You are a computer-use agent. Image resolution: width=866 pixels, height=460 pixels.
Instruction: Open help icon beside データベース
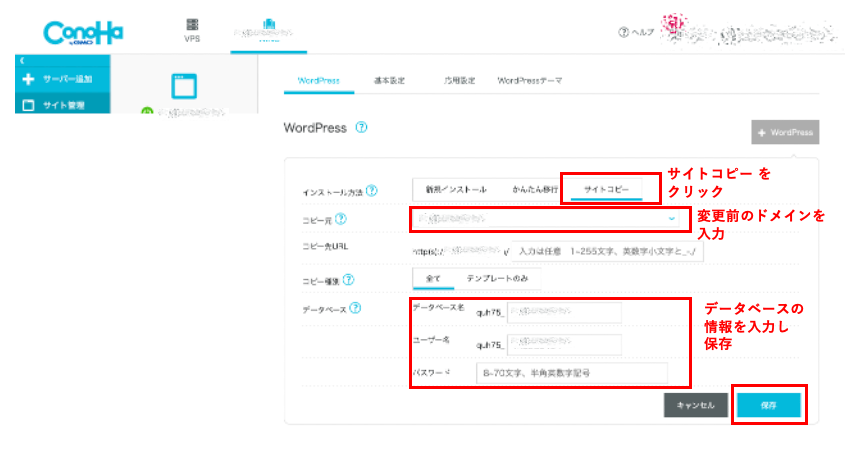[355, 308]
